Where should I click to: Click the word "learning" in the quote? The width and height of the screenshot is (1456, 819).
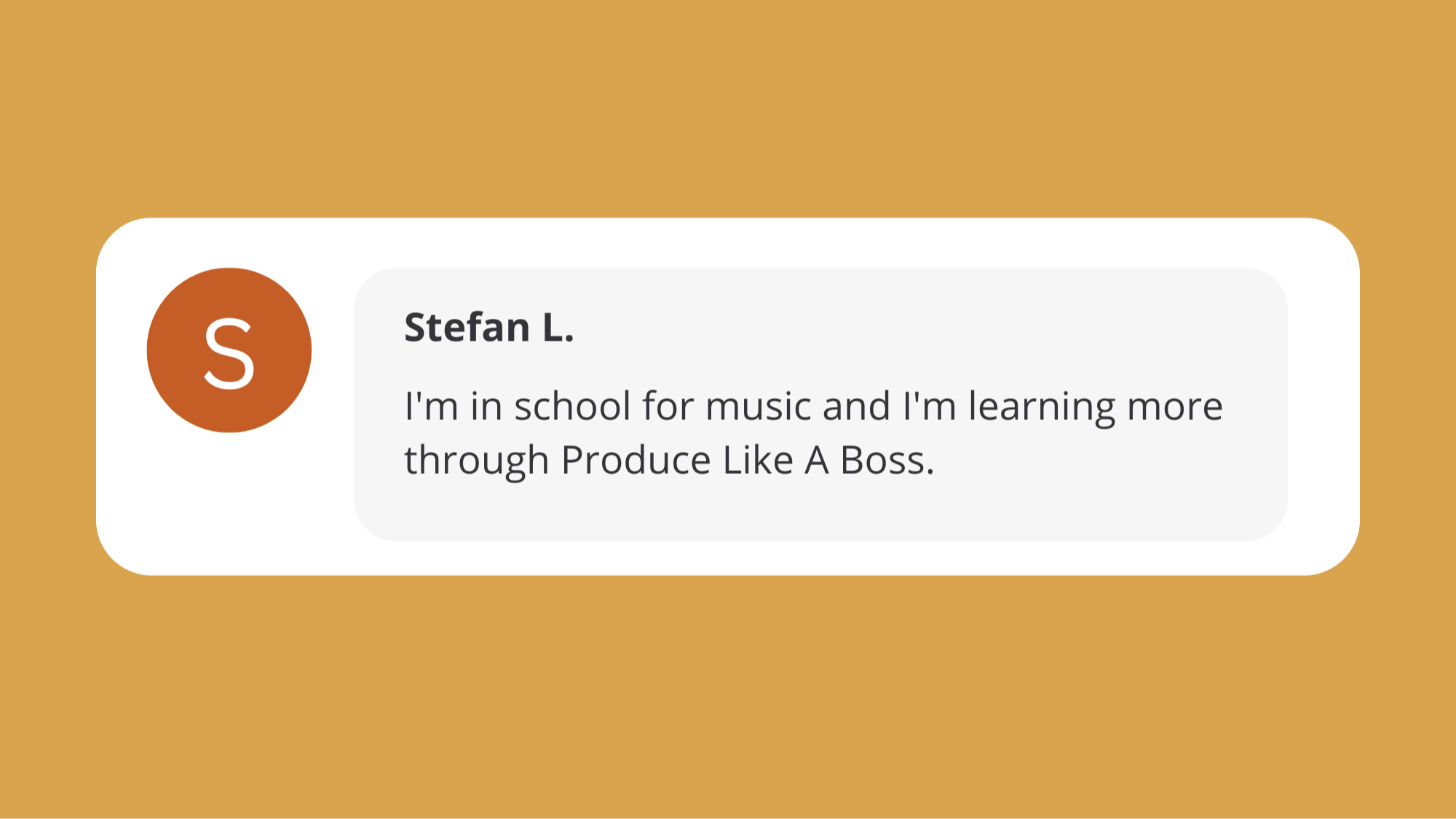pyautogui.click(x=1042, y=408)
